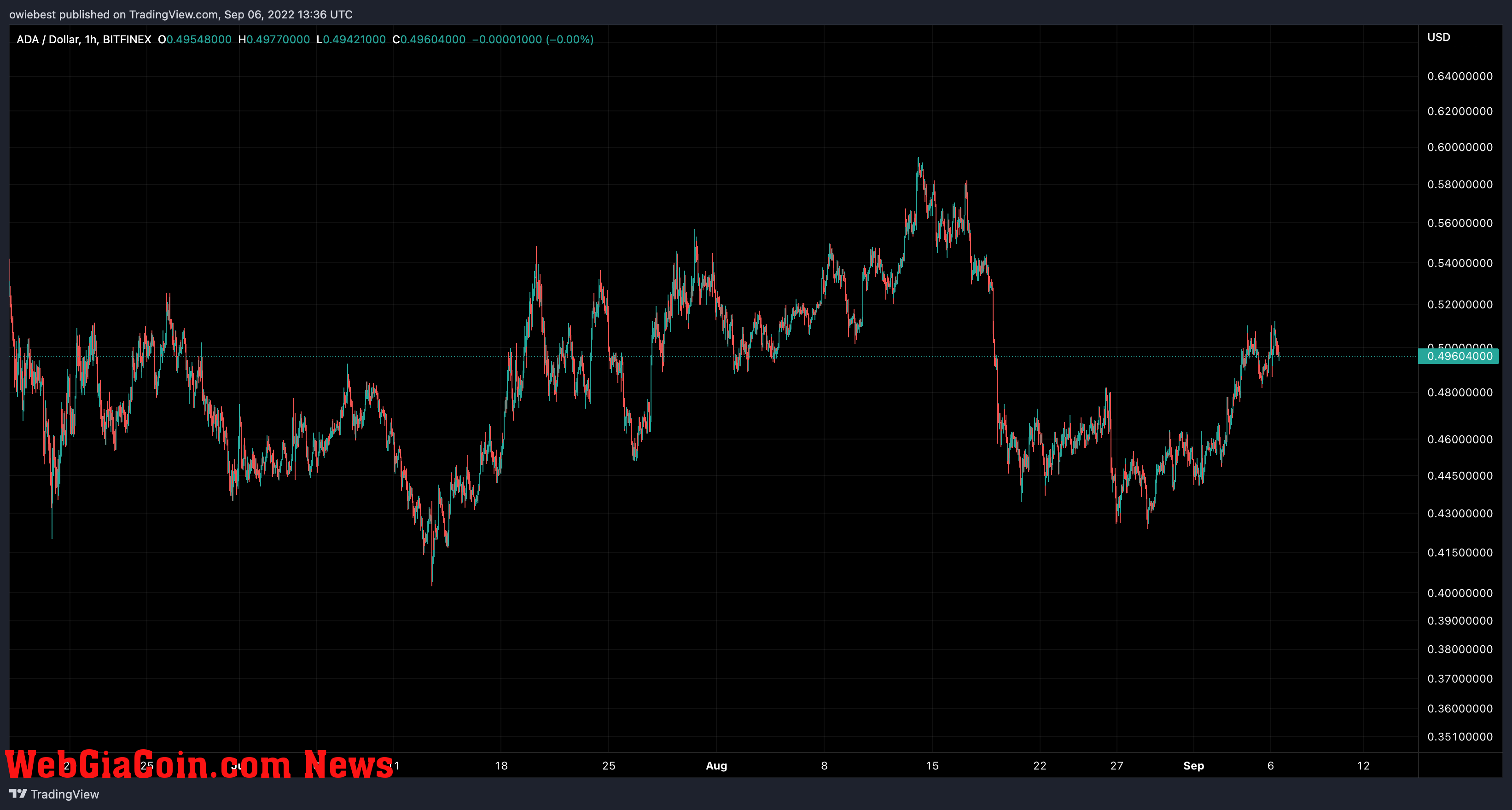Image resolution: width=1512 pixels, height=810 pixels.
Task: Click the date label 12 on time axis
Action: coord(1363,765)
